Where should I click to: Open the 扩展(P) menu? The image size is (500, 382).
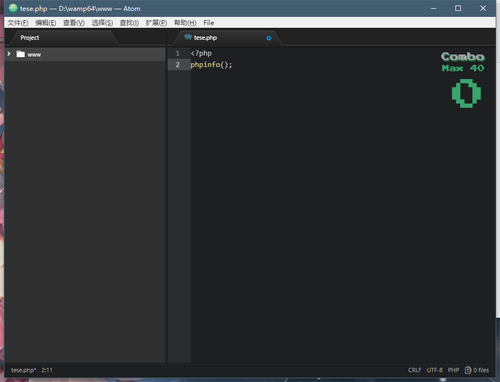156,23
